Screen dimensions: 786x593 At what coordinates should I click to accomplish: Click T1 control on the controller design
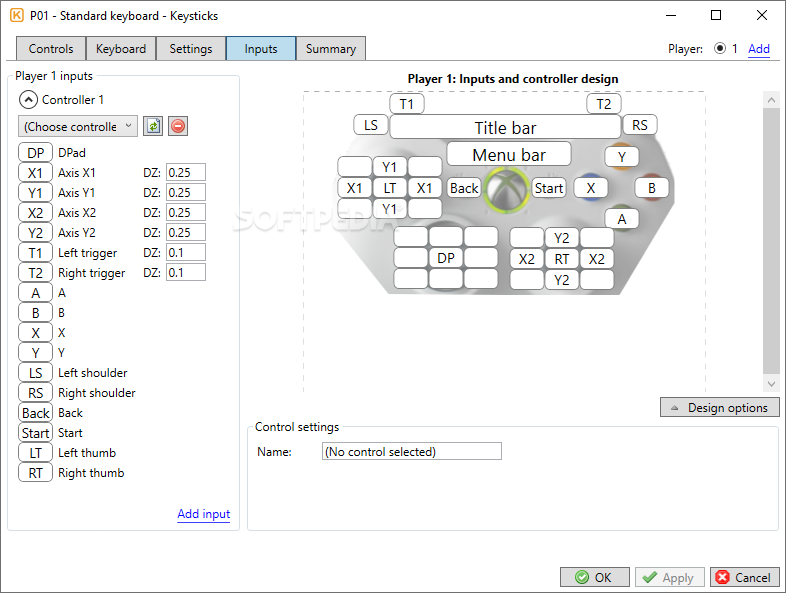click(407, 104)
